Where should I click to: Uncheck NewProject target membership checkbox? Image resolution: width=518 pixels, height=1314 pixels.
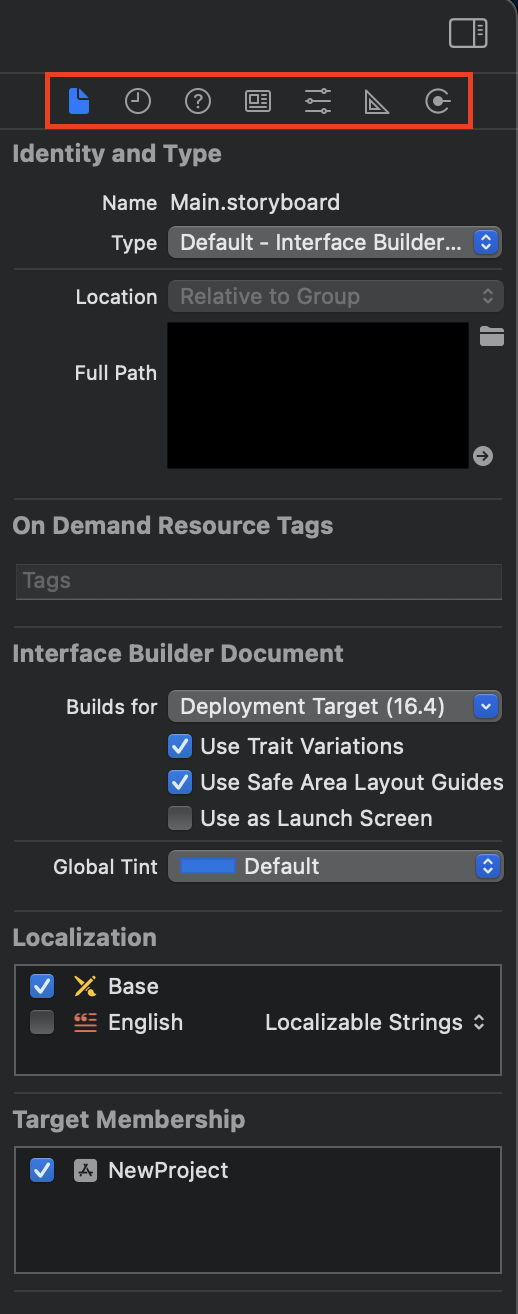pyautogui.click(x=42, y=1170)
